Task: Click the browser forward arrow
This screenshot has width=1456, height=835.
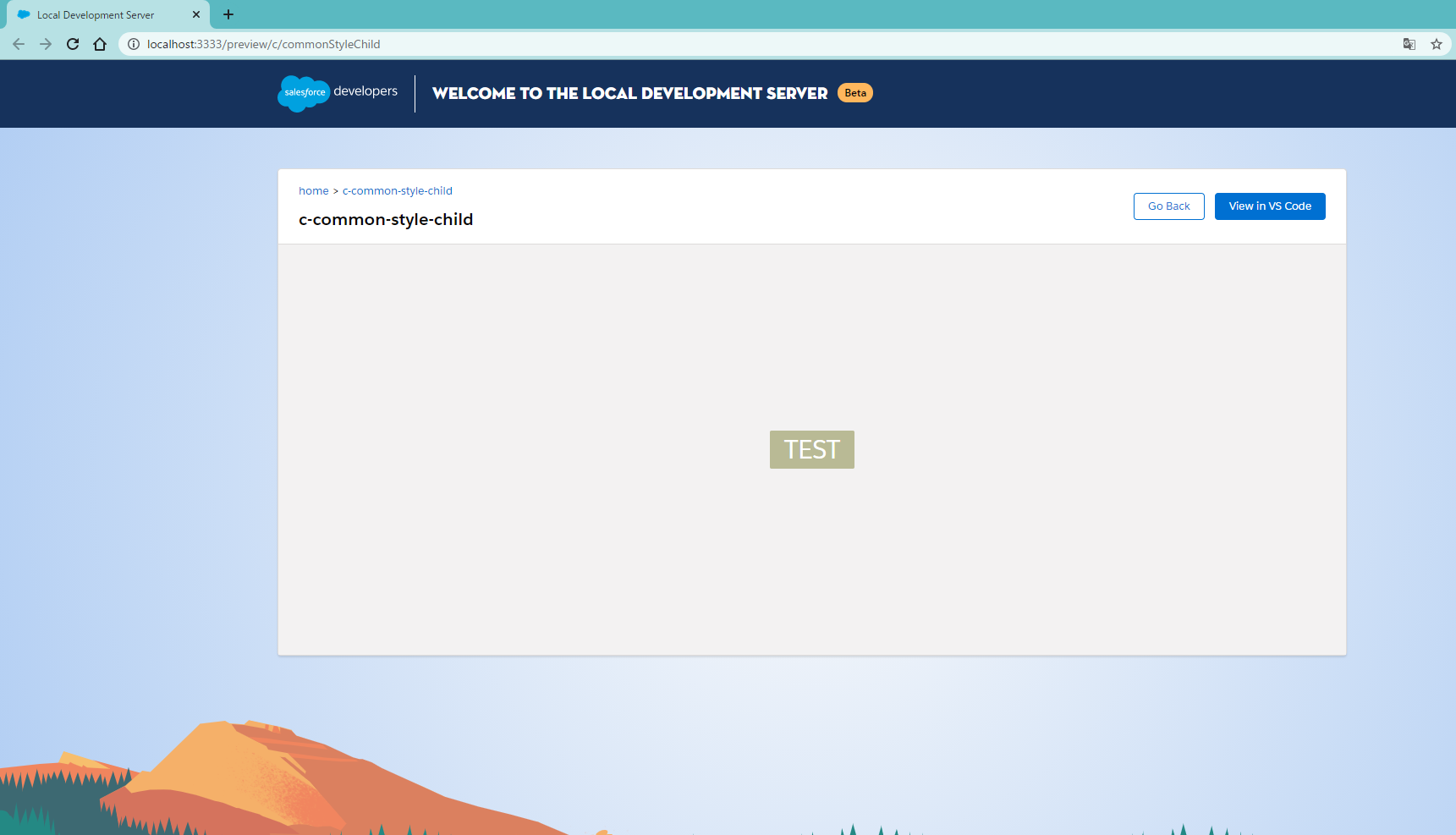Action: pyautogui.click(x=46, y=44)
